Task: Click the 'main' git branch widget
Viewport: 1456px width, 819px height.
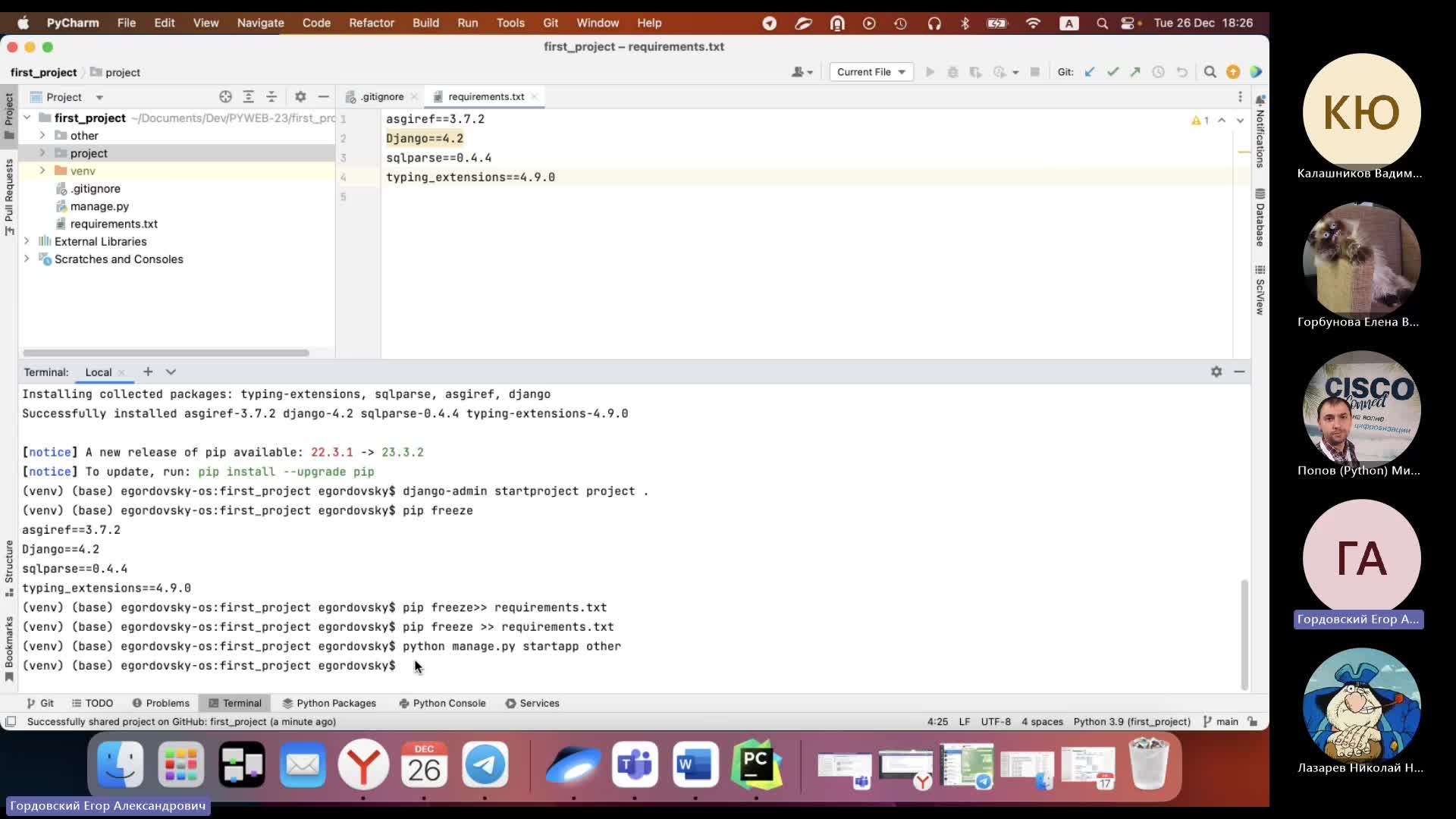Action: pyautogui.click(x=1220, y=721)
